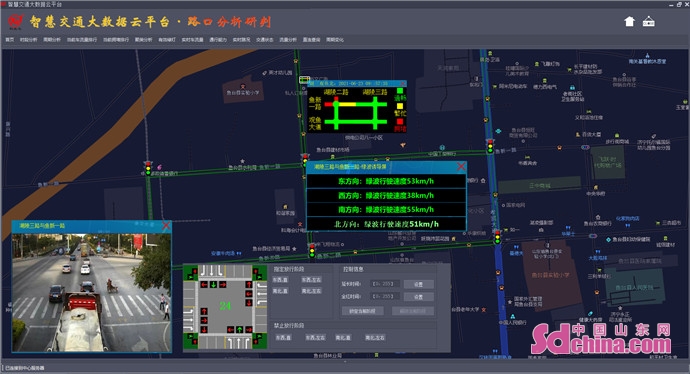The height and width of the screenshot is (374, 690).
Task: Click the 设置 button next to 延时时间
Action: coord(418,284)
